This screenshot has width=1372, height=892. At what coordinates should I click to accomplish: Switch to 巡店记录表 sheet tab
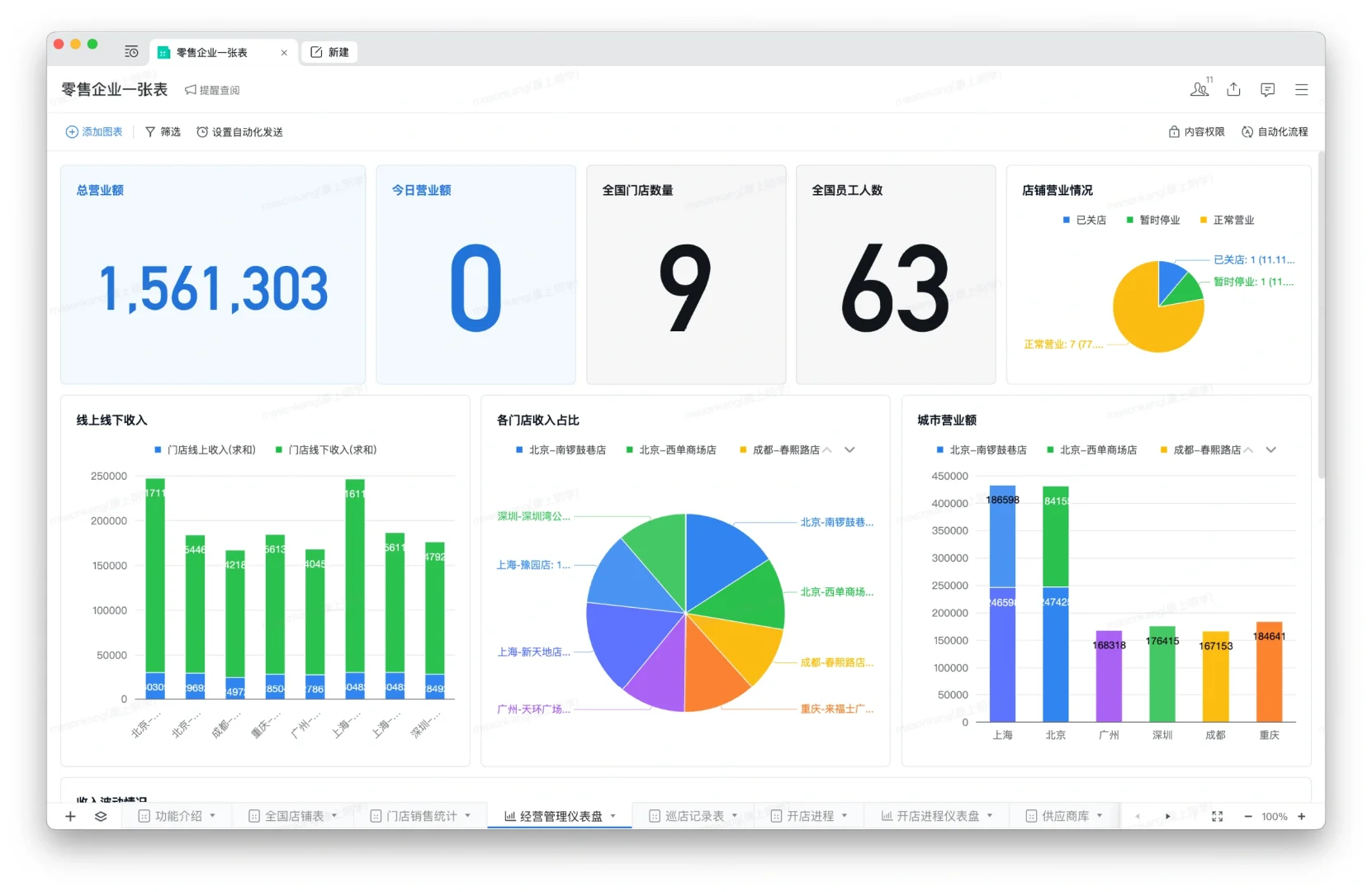point(693,816)
